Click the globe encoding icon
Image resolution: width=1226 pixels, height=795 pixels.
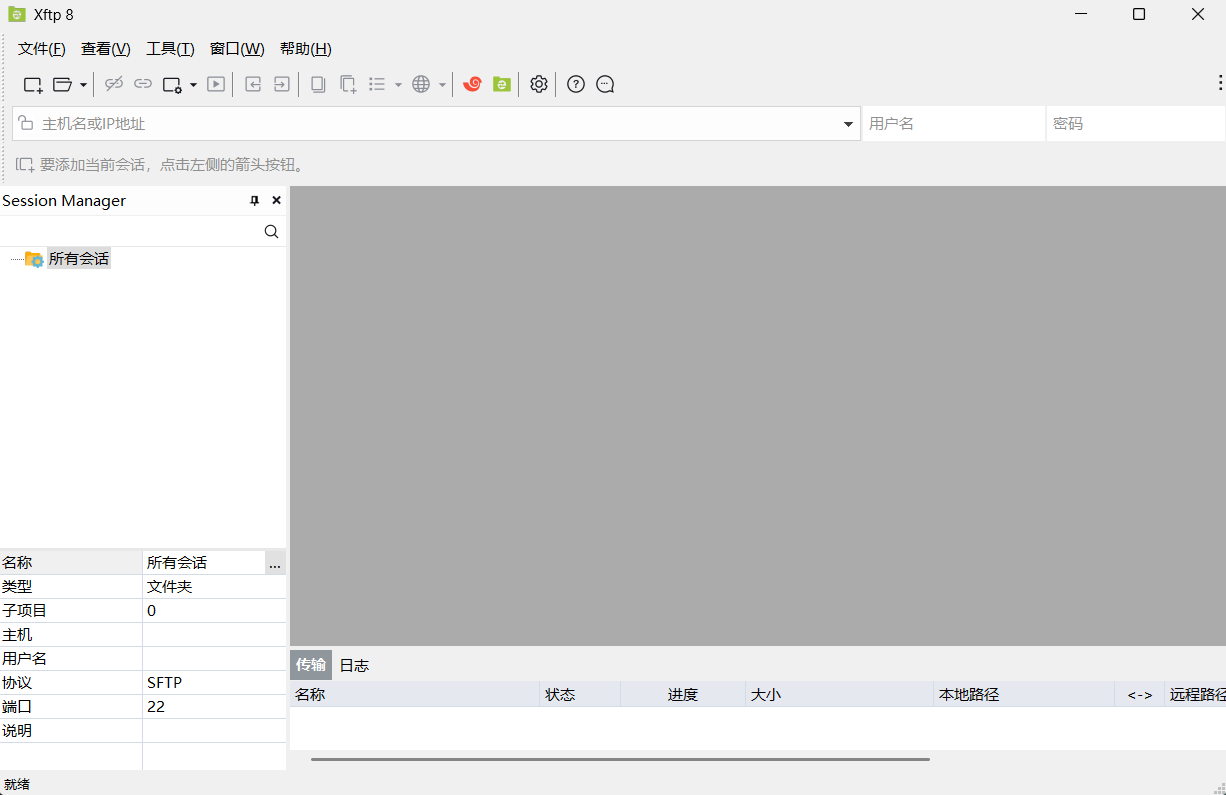[421, 84]
